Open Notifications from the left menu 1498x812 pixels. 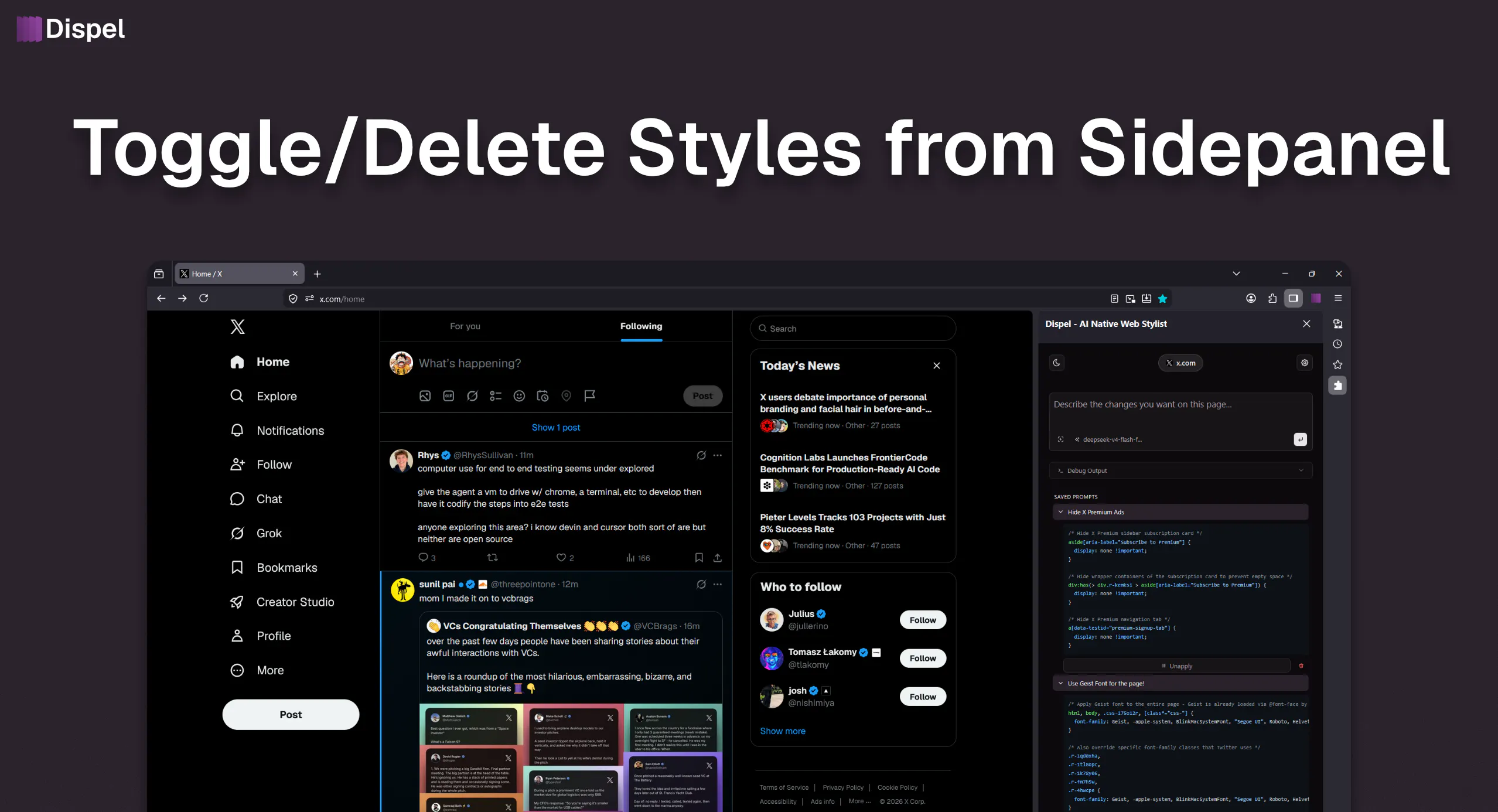click(277, 431)
